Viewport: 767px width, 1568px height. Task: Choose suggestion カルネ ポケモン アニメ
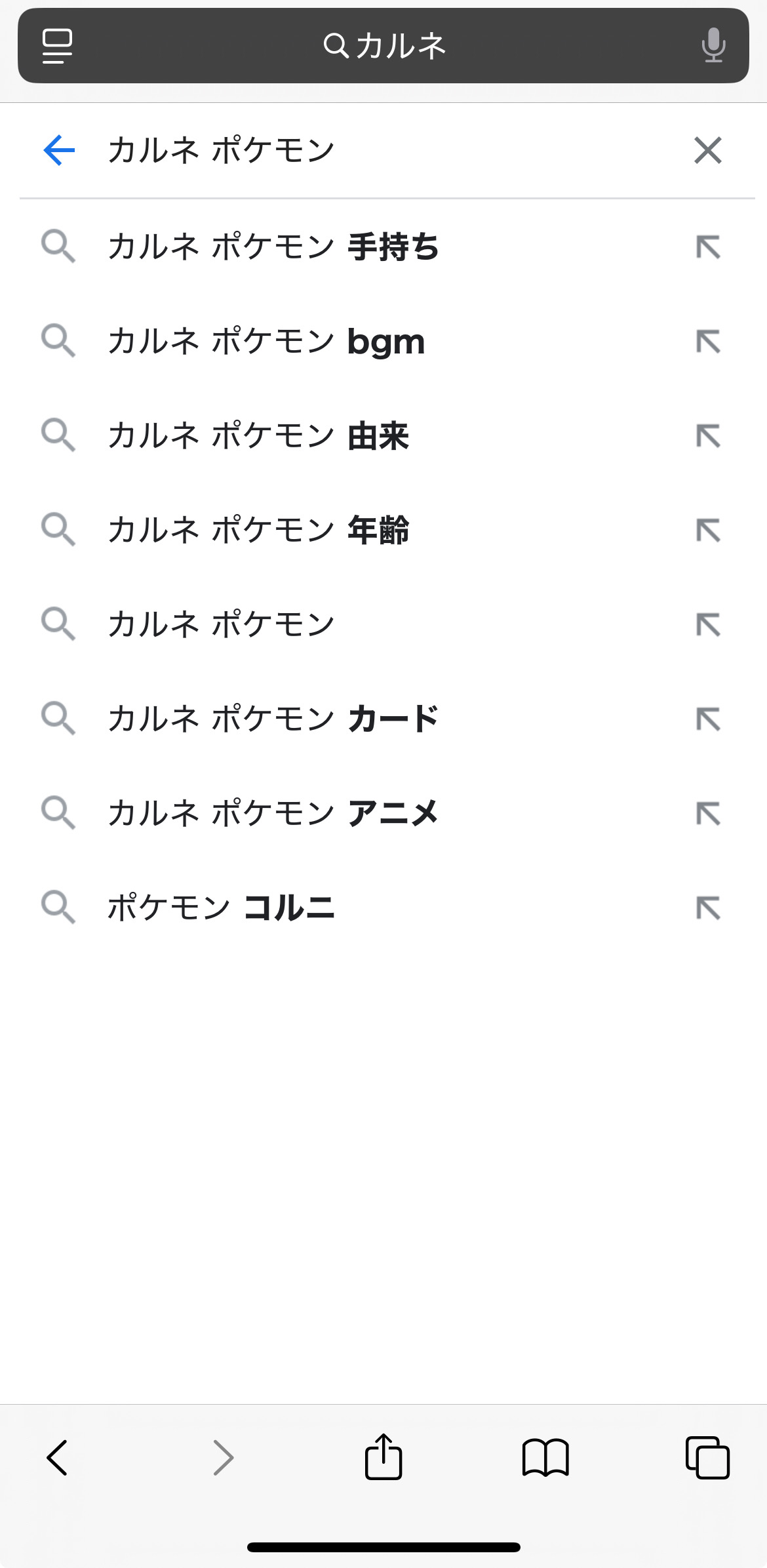click(x=273, y=813)
